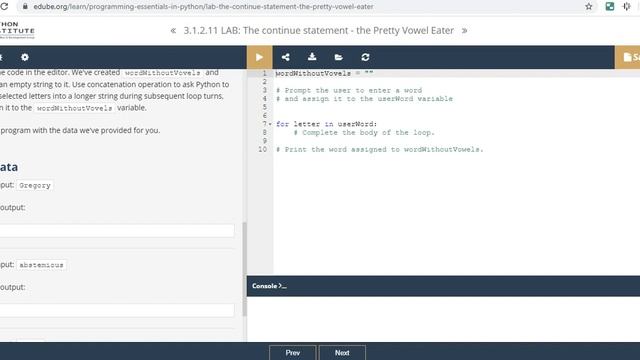
Task: Click the Next button
Action: click(342, 353)
